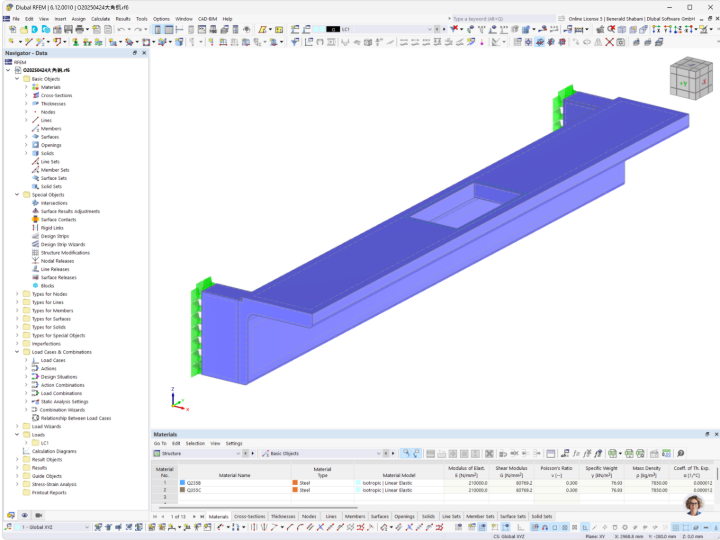720x540 pixels.
Task: Toggle the Tables panel view button
Action: (x=169, y=29)
